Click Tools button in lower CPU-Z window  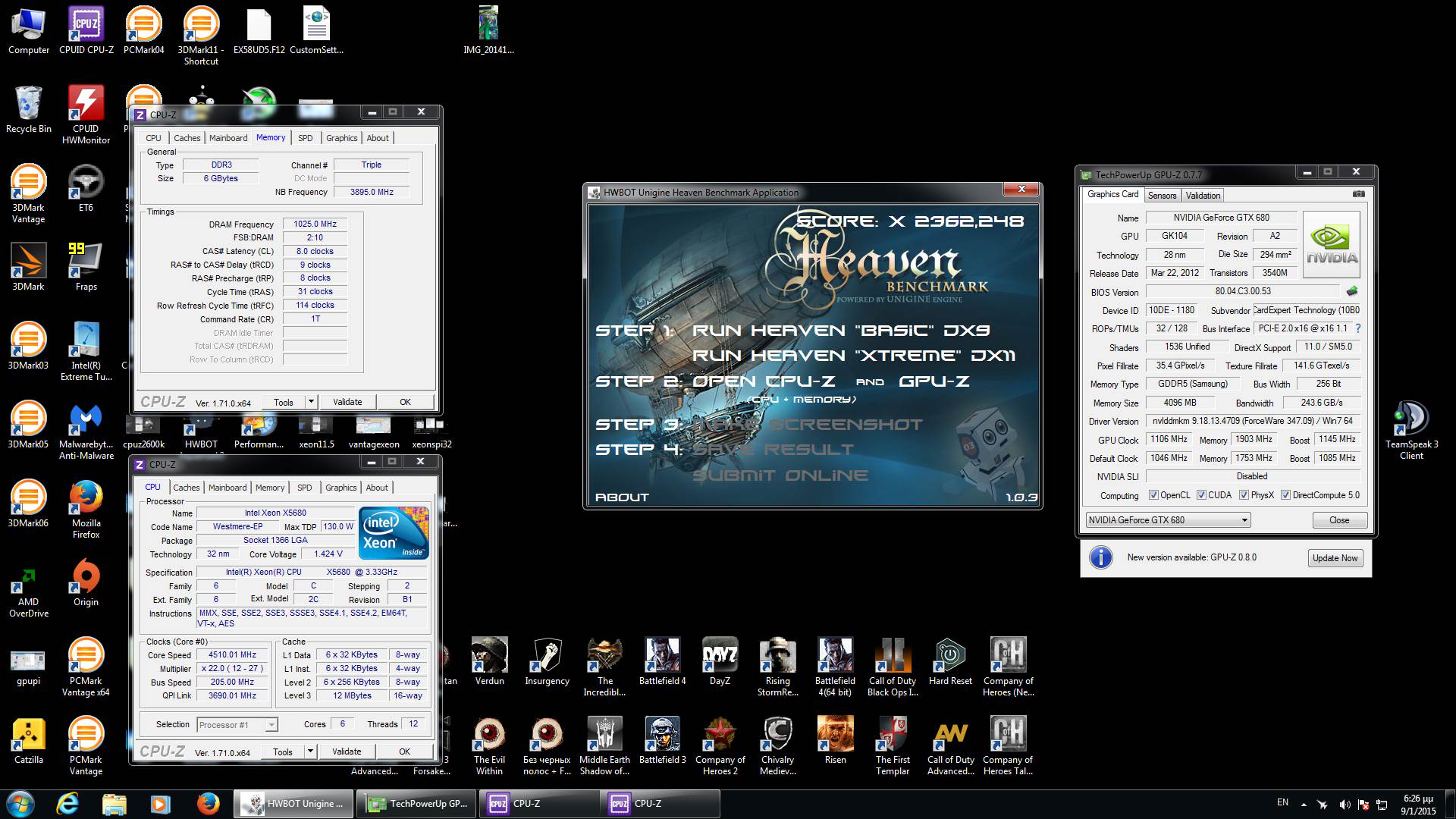click(x=283, y=752)
